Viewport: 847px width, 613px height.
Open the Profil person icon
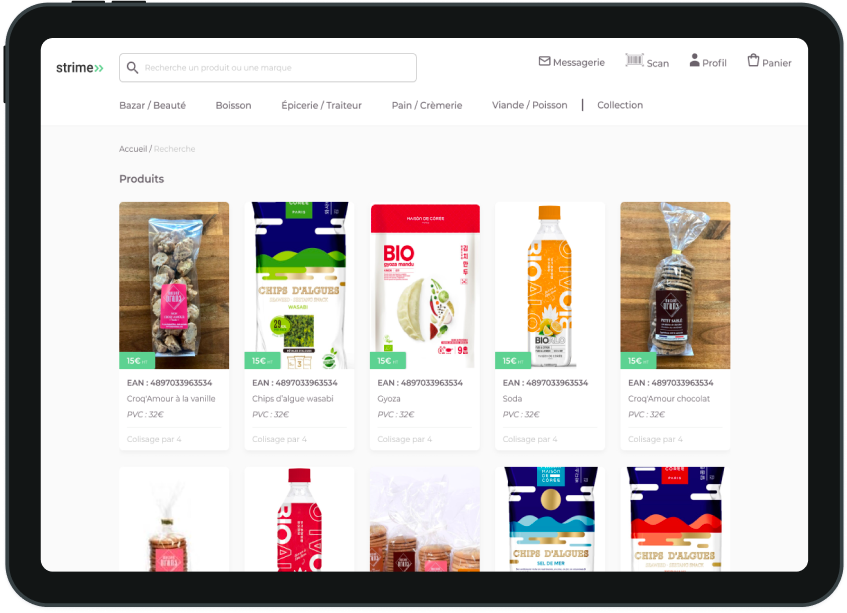695,60
